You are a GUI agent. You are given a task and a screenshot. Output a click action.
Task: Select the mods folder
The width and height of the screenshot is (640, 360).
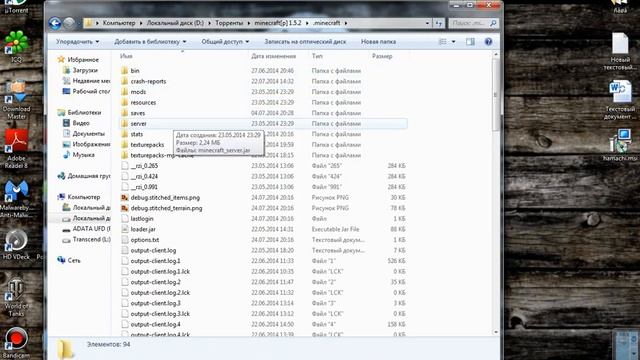[x=138, y=92]
